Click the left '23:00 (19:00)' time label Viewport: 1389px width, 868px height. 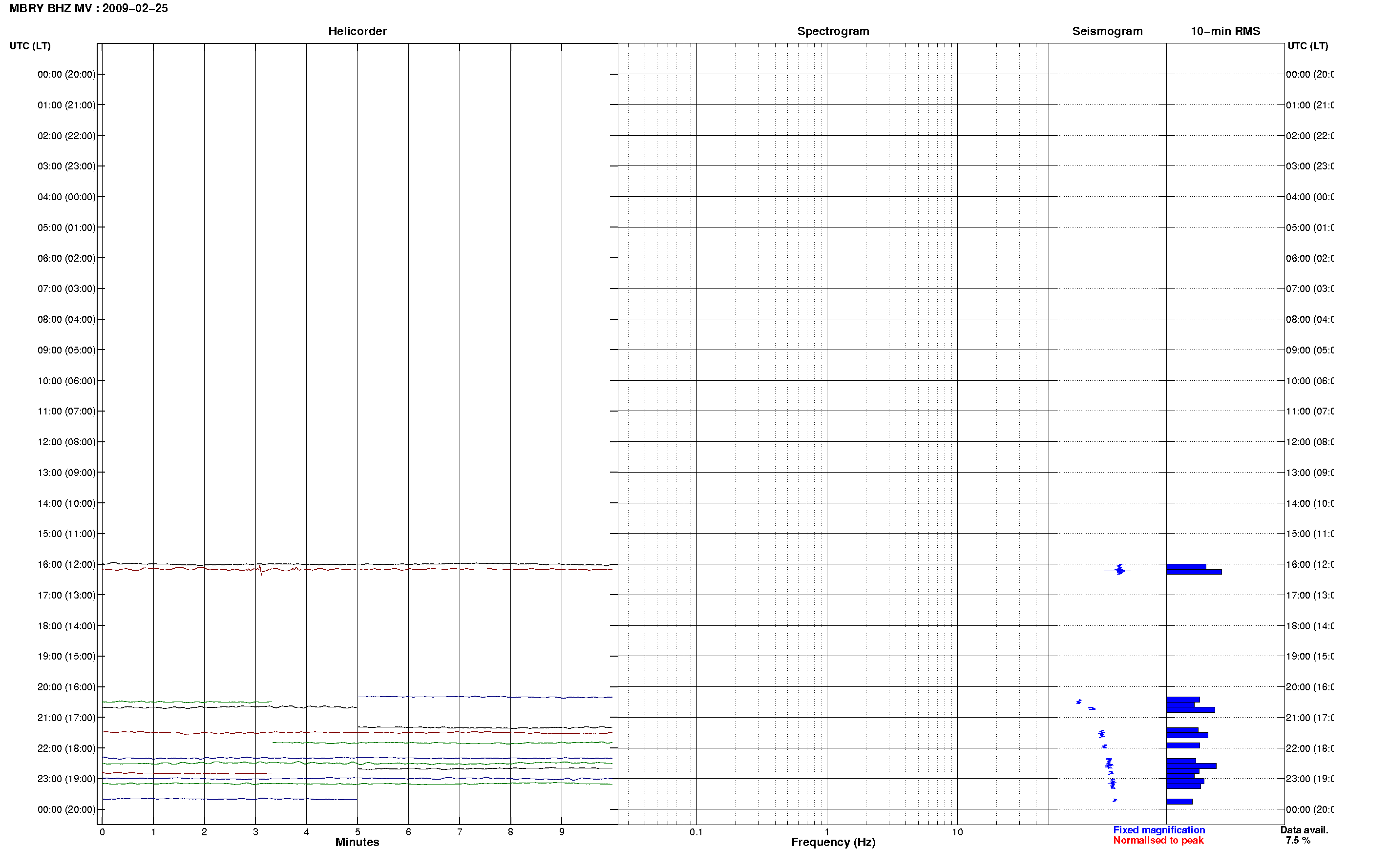(x=66, y=779)
